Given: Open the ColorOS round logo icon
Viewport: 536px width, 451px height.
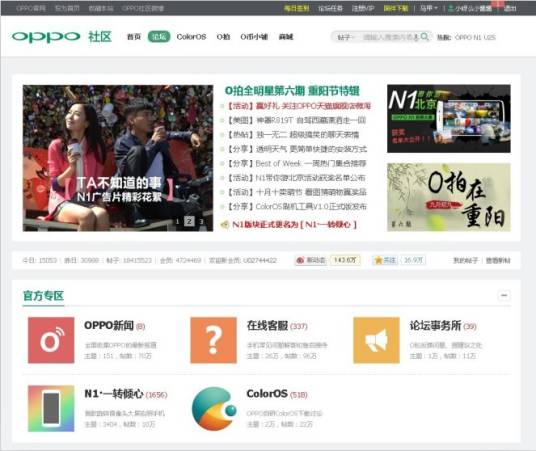Looking at the screenshot, I should 213,408.
